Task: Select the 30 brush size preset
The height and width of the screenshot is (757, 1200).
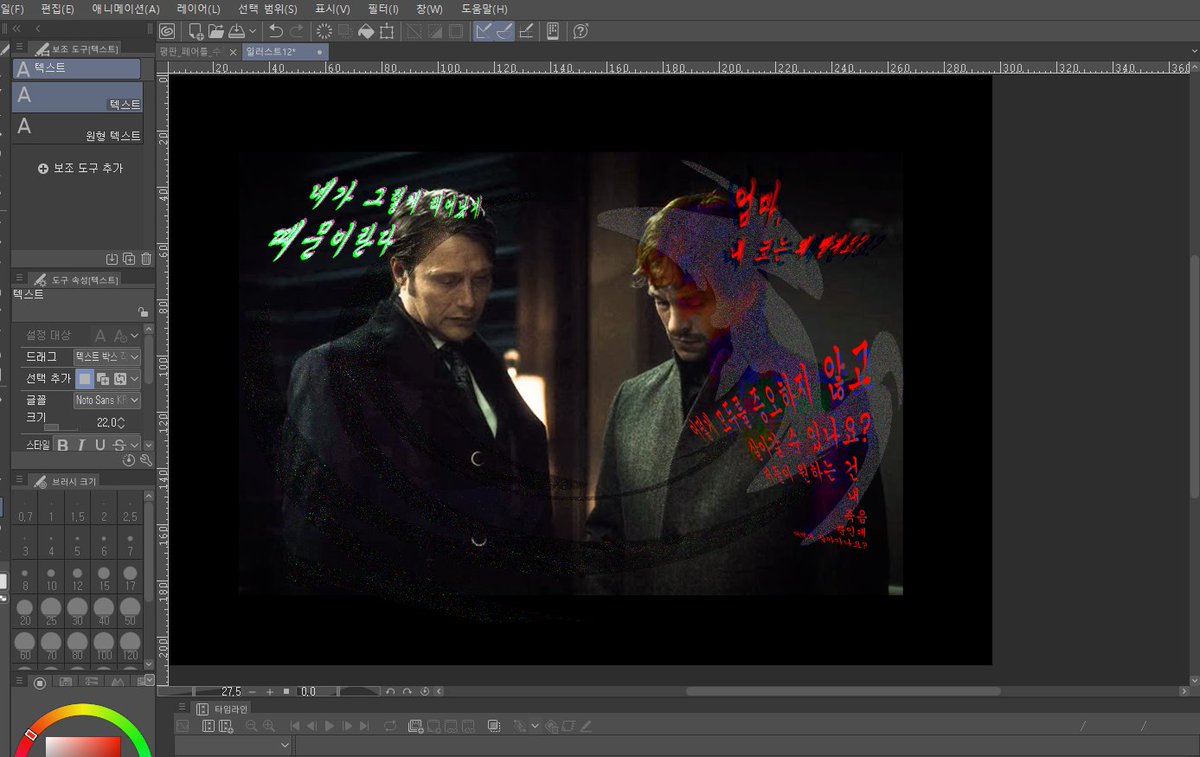Action: pos(76,610)
